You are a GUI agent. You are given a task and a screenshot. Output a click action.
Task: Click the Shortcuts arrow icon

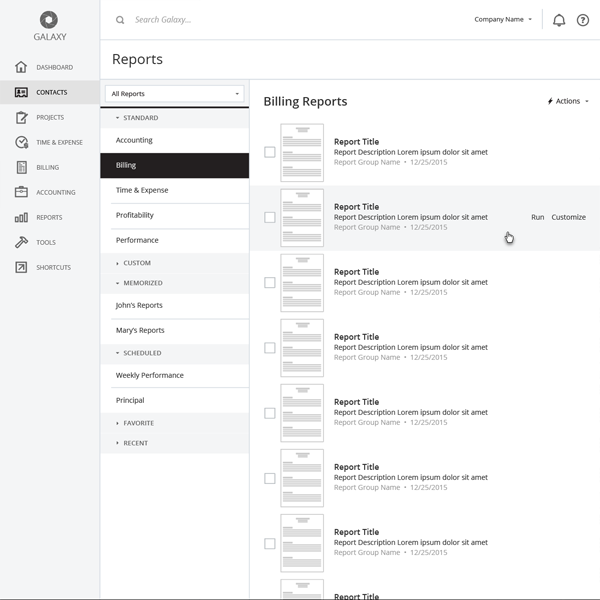(21, 267)
